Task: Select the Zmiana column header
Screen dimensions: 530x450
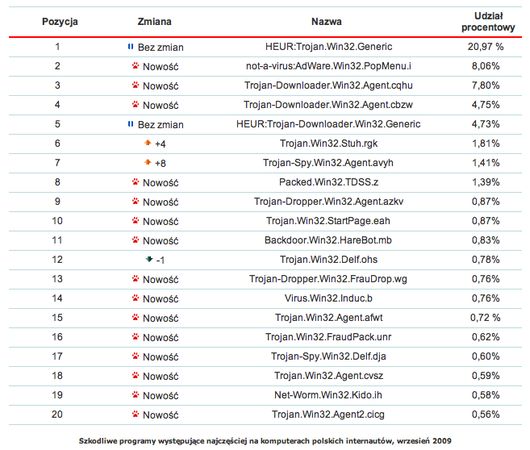Action: 154,22
